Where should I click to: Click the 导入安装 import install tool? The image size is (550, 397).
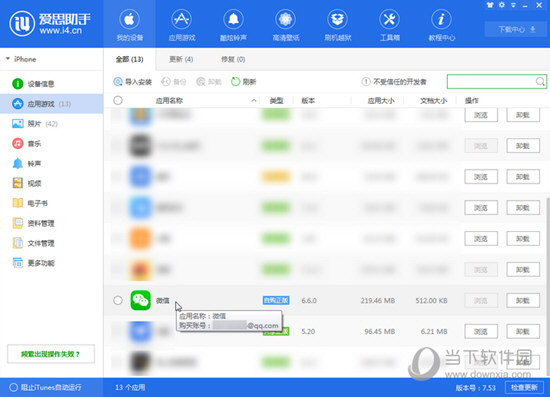click(132, 82)
